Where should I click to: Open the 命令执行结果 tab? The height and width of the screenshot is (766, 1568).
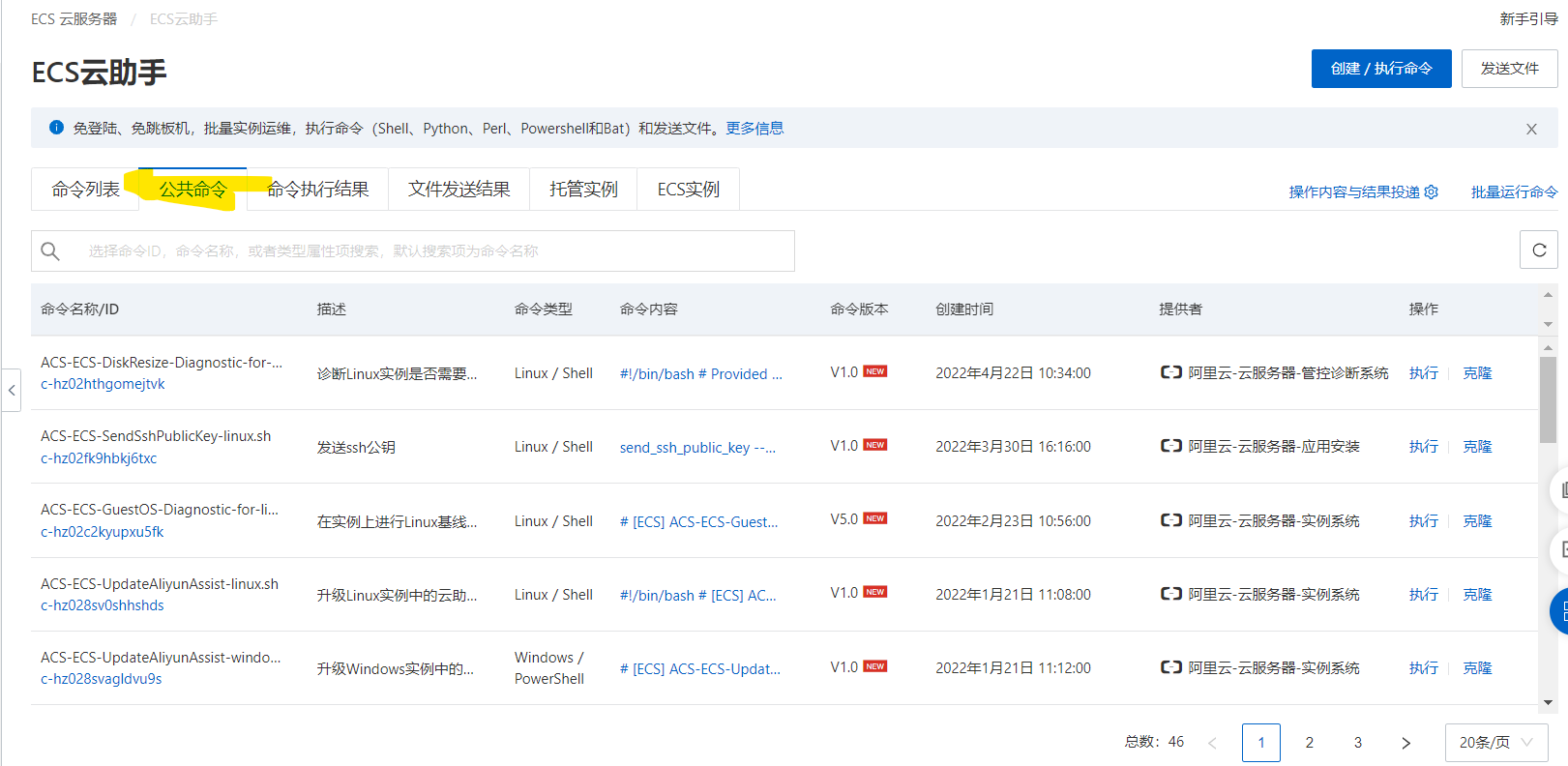(x=317, y=190)
